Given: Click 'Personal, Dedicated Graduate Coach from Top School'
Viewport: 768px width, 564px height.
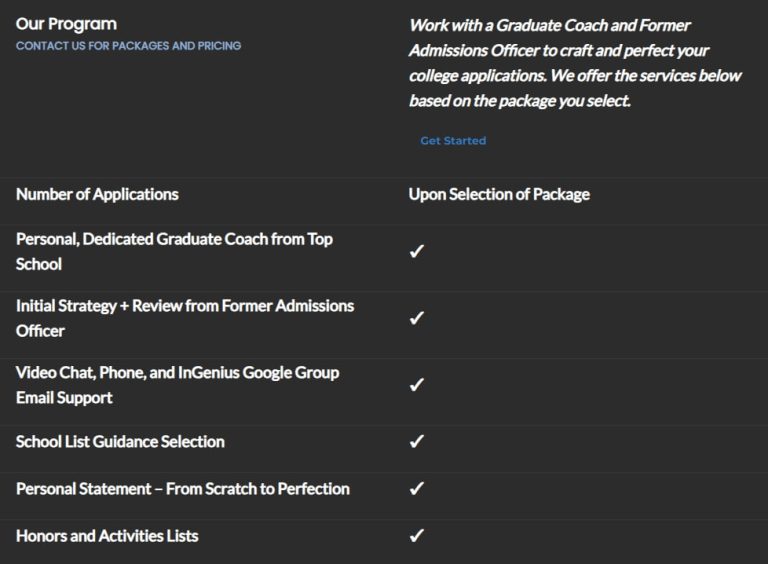Looking at the screenshot, I should (x=174, y=251).
